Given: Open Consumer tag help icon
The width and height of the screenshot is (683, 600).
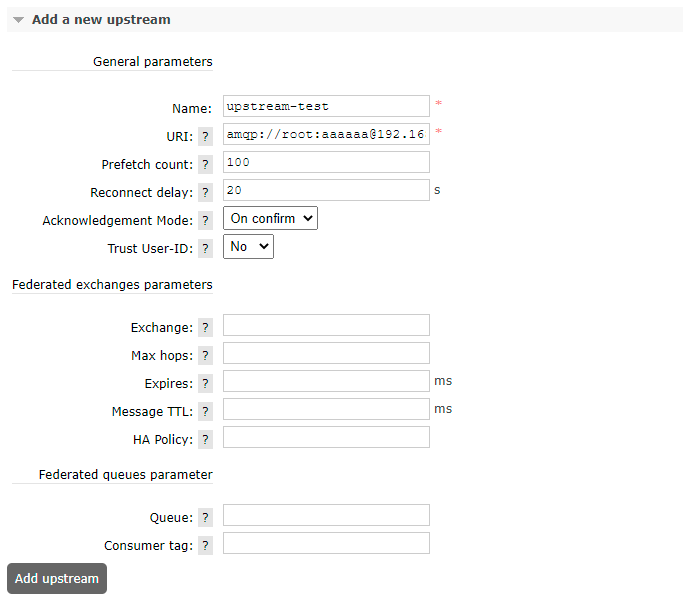Looking at the screenshot, I should point(205,546).
